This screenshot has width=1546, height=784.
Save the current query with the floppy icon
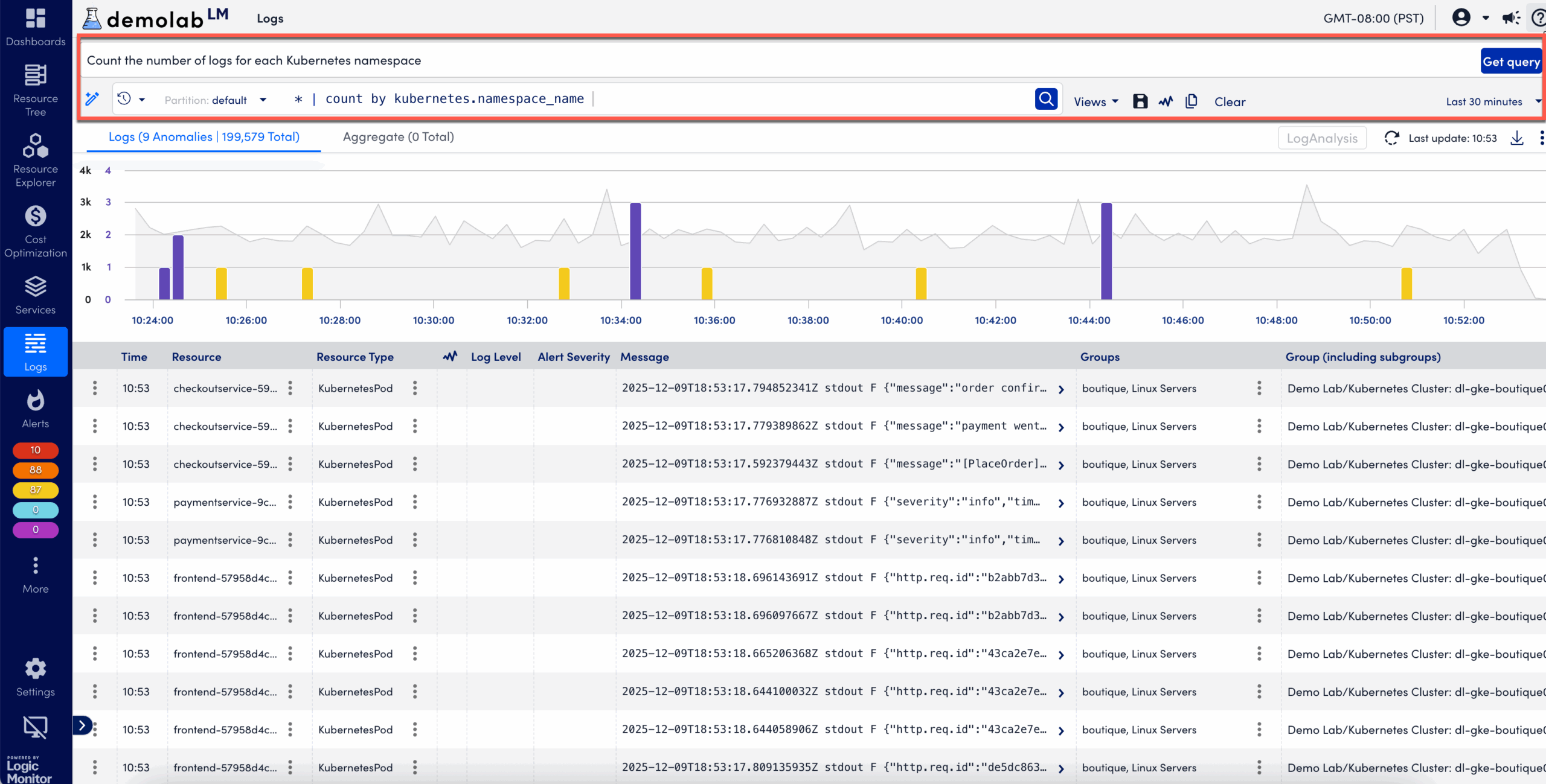(1140, 101)
